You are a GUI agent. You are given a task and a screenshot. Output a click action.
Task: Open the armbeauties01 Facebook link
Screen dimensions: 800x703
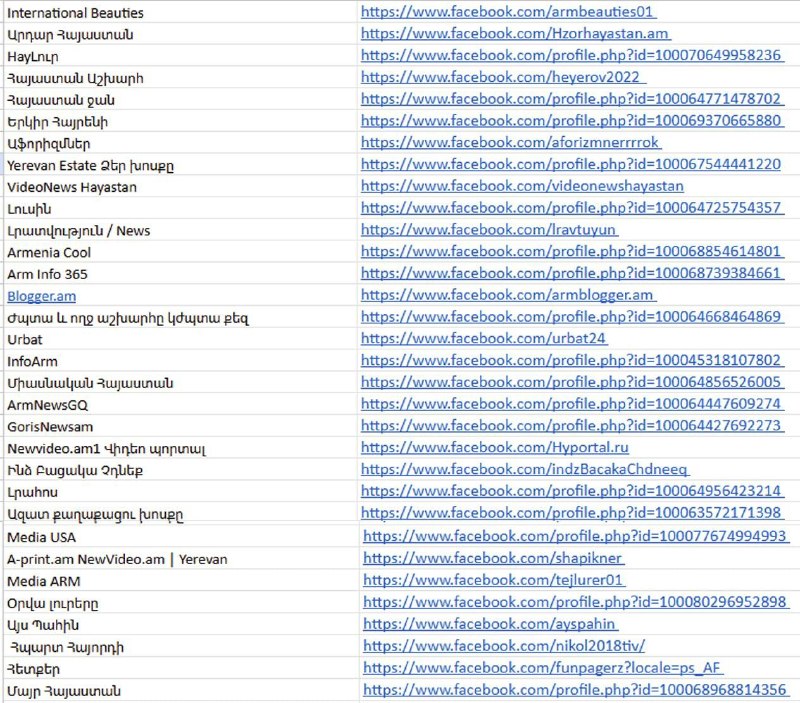[508, 12]
